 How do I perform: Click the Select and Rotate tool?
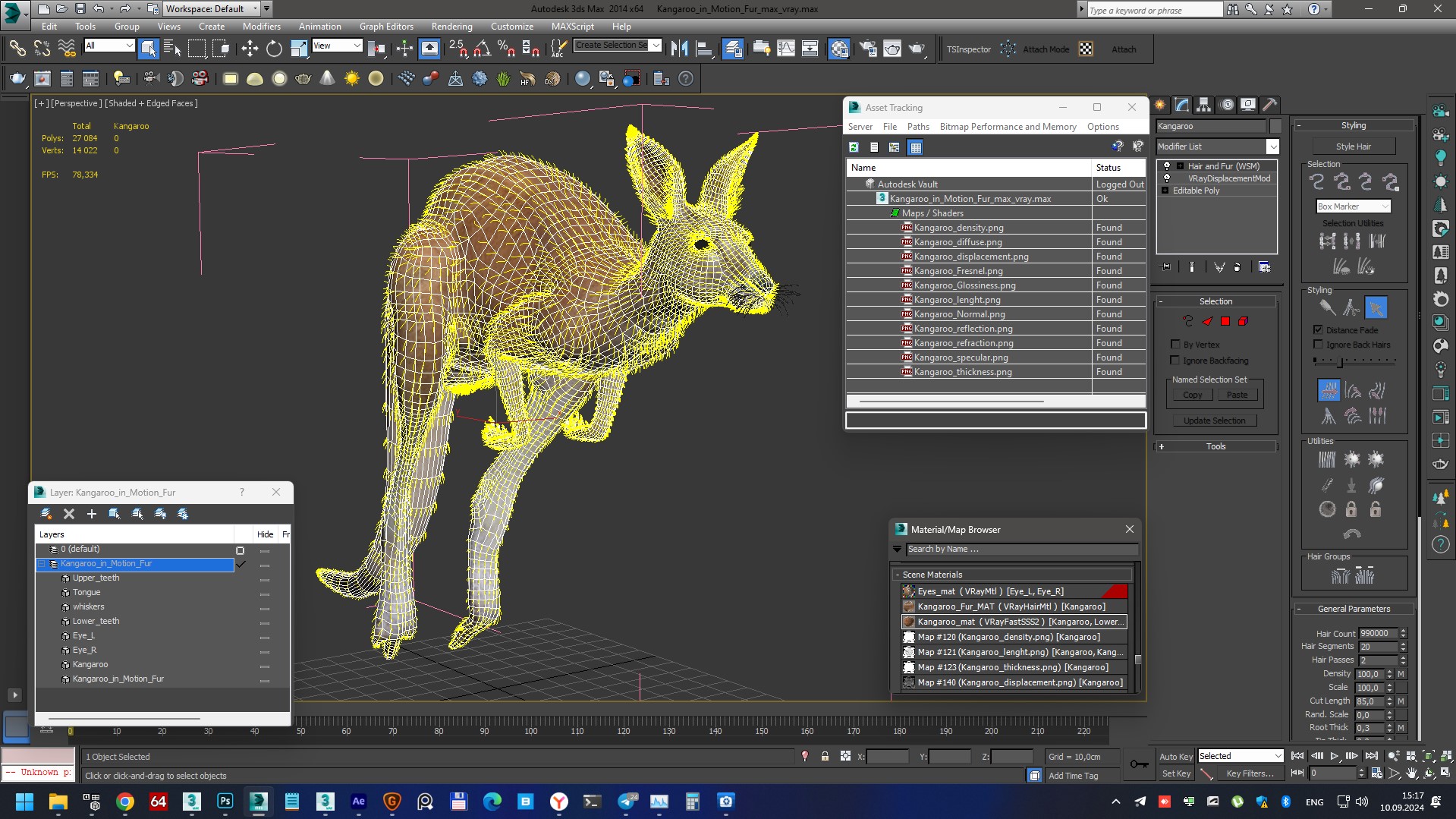274,49
